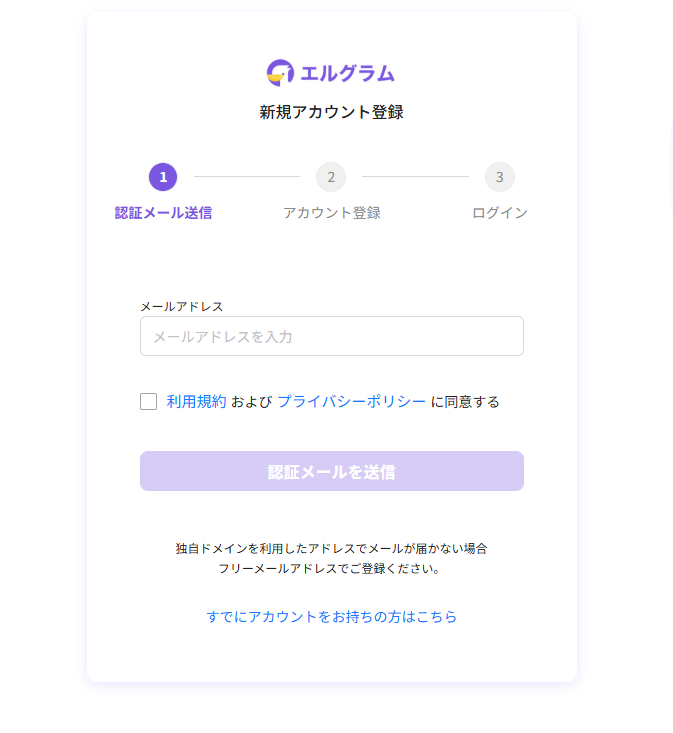The height and width of the screenshot is (733, 673).
Task: Click the 認証メール送信 step label
Action: click(x=163, y=213)
